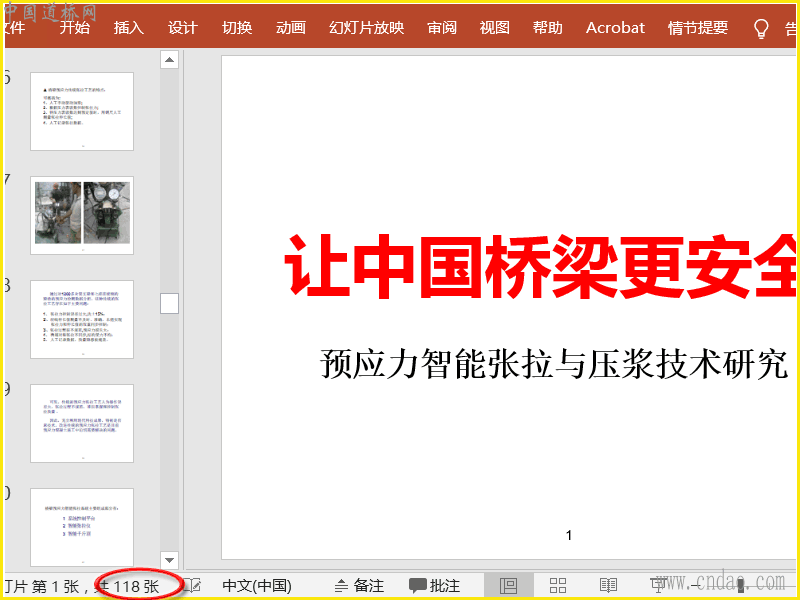
Task: Switch to Normal view icon
Action: coord(509,586)
